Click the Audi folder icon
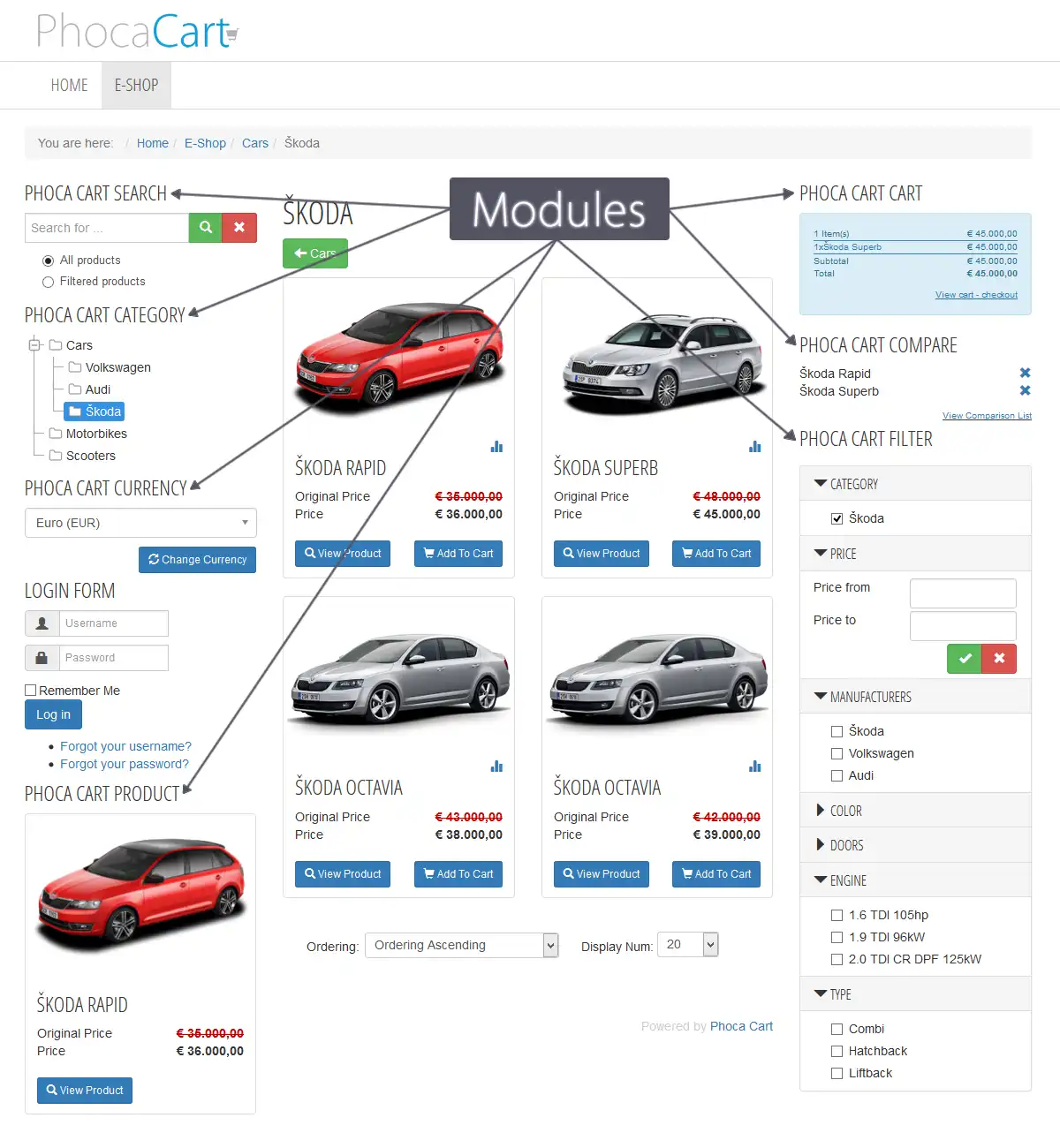 [x=75, y=389]
